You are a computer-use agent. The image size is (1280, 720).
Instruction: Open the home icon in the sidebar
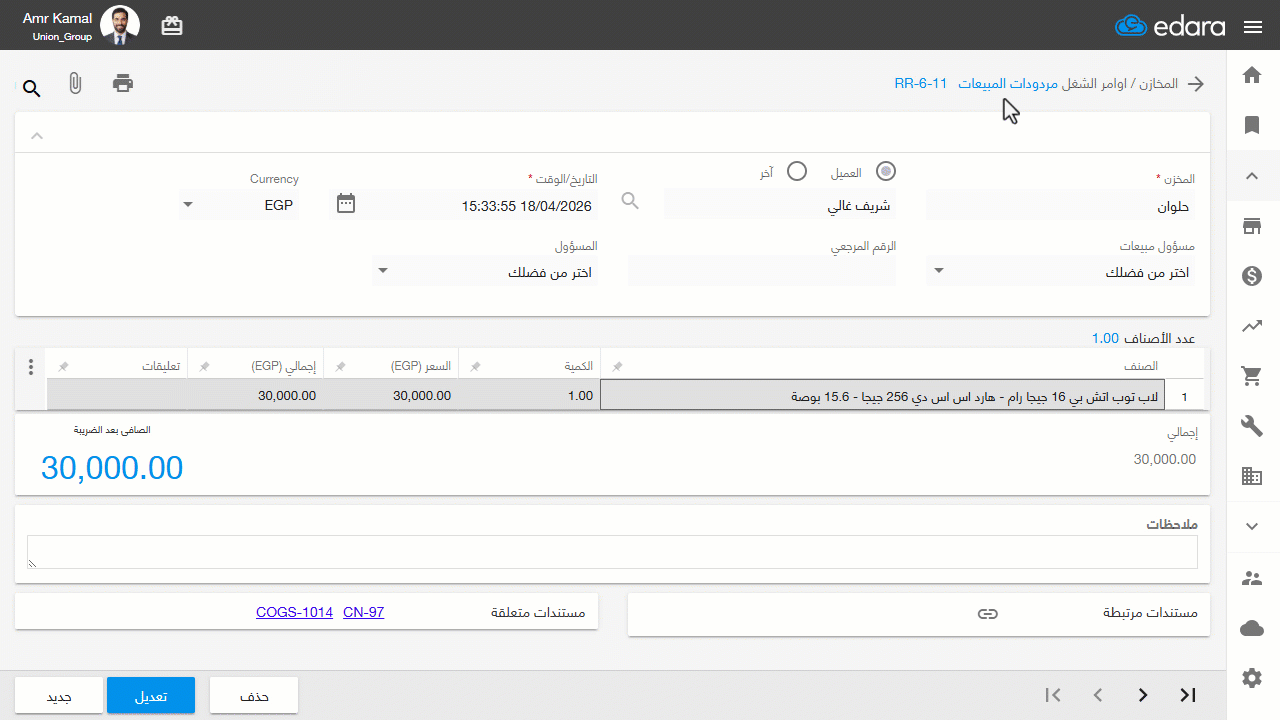point(1251,75)
